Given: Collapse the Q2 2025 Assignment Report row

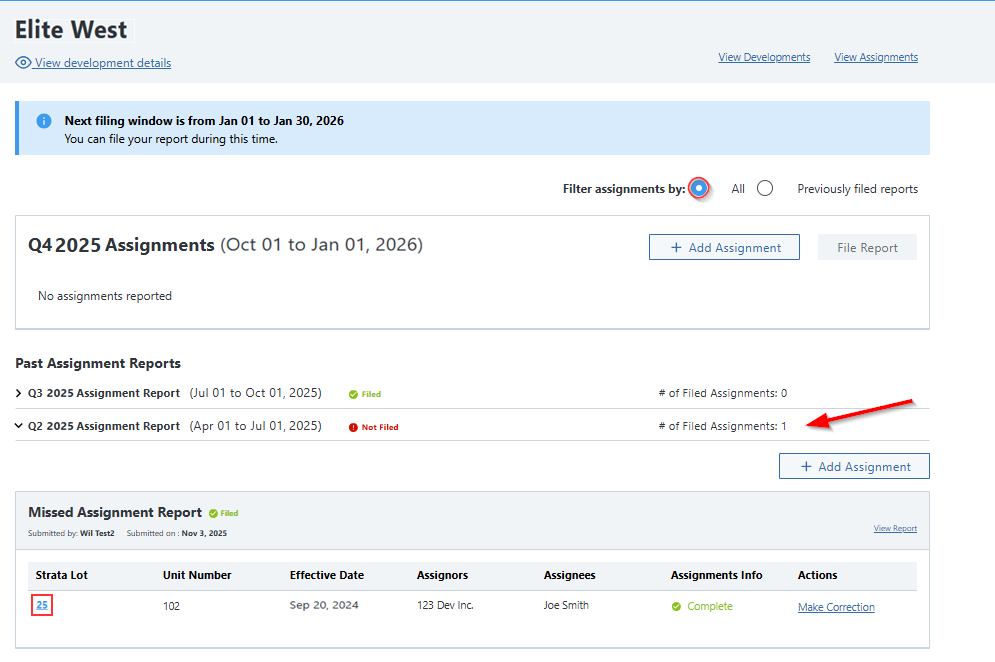Looking at the screenshot, I should coord(19,426).
